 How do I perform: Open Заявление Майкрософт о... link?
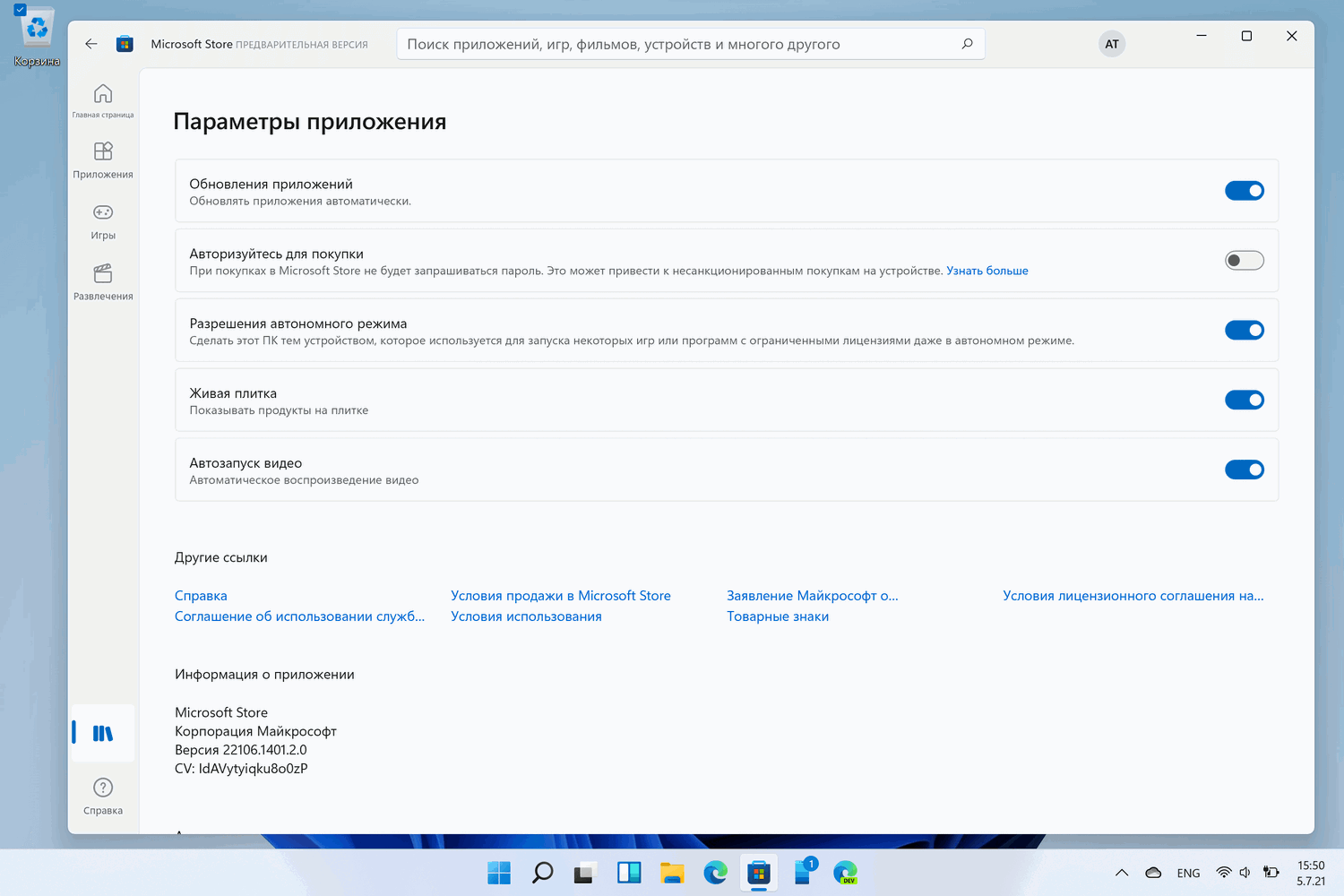812,596
